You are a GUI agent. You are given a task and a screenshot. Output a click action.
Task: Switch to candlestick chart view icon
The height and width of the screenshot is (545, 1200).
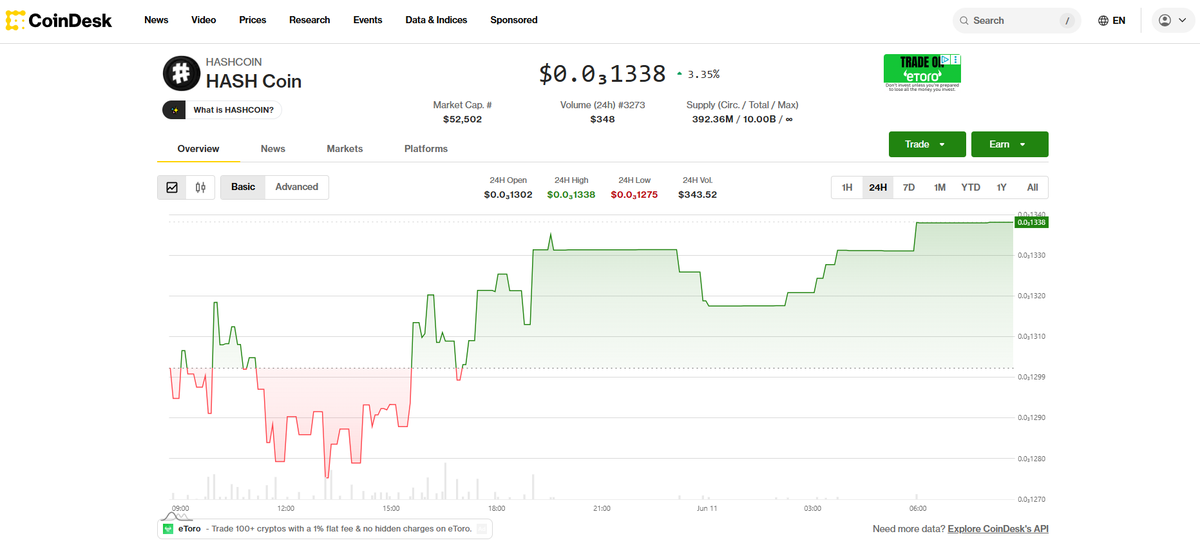[200, 187]
